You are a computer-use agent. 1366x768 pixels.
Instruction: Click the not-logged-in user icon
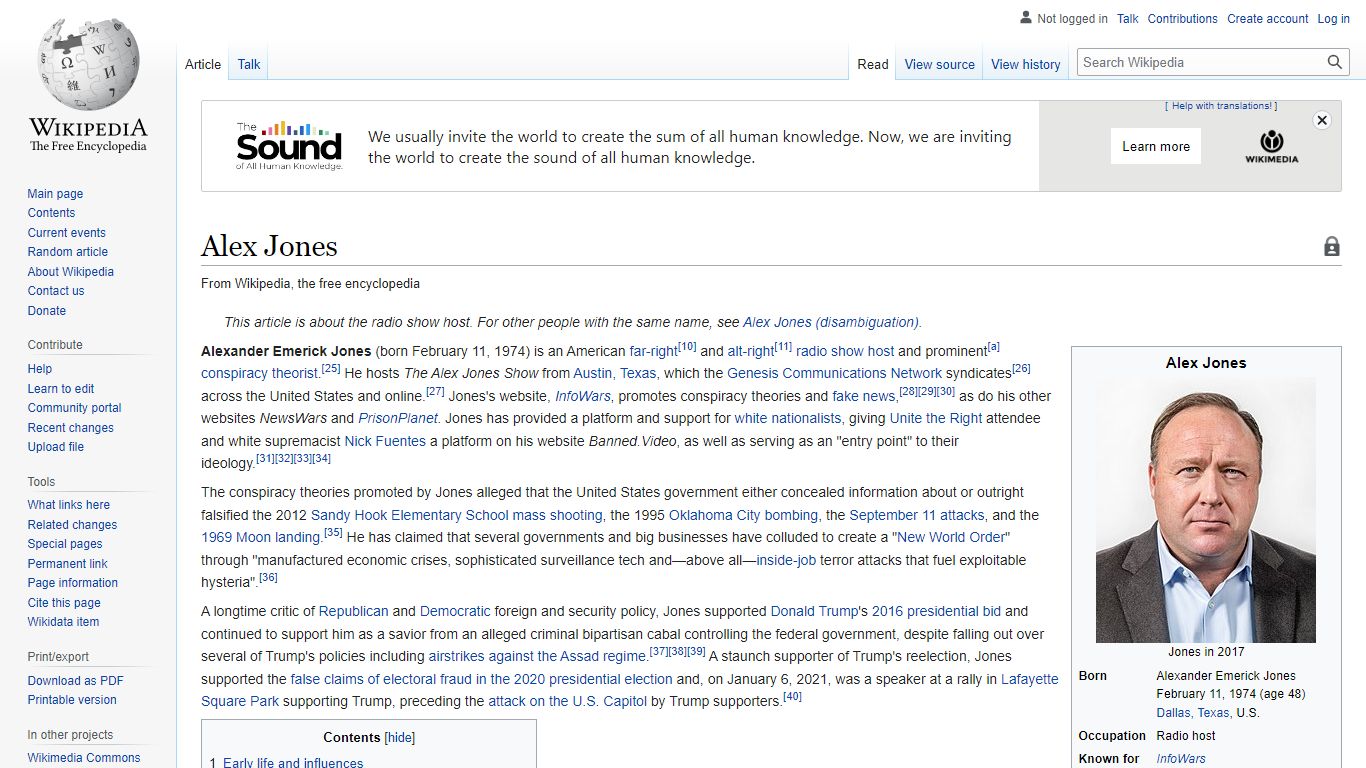click(x=1025, y=18)
